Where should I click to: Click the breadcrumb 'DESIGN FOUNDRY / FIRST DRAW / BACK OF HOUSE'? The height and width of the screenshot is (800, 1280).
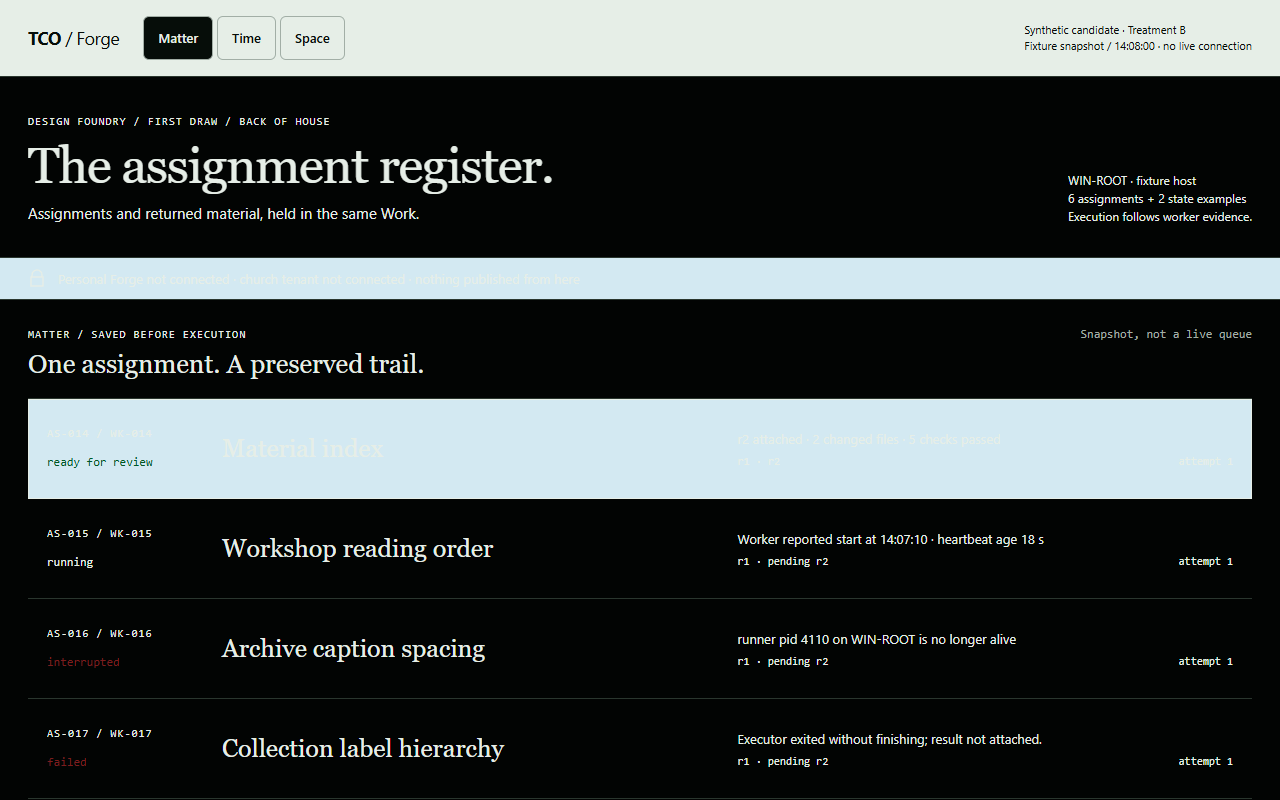click(179, 121)
